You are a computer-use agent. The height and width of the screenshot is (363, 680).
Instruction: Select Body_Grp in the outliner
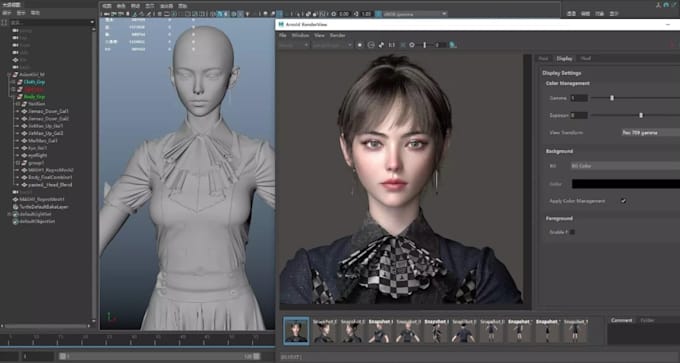(34, 97)
